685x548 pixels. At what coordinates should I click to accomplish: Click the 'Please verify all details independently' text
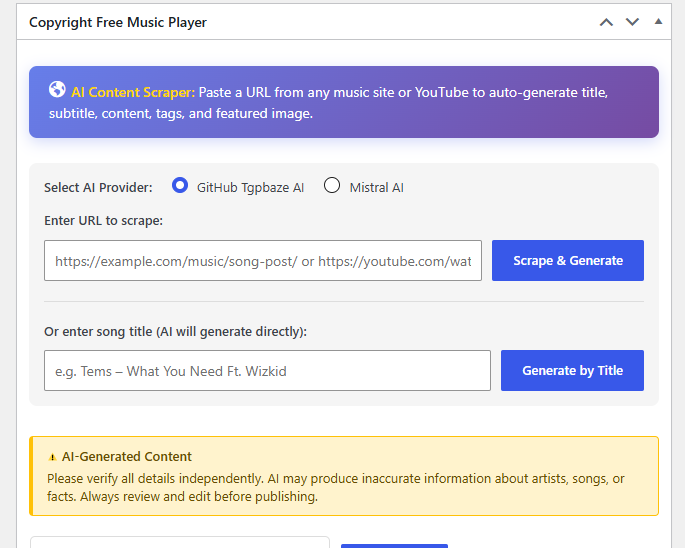[155, 479]
